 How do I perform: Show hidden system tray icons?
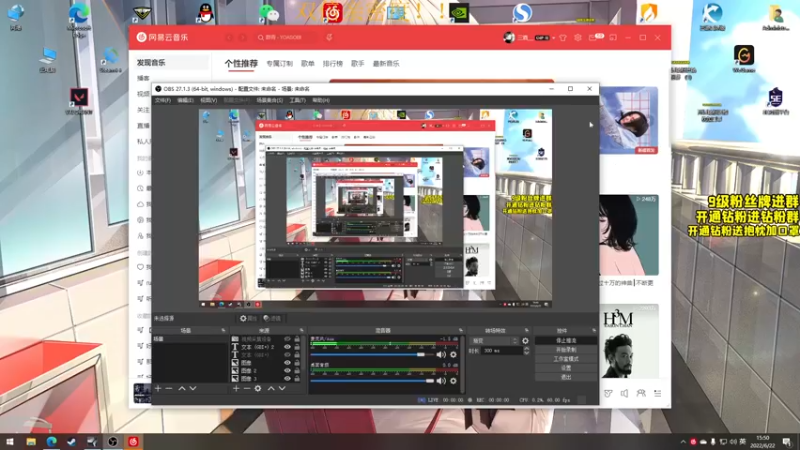click(x=683, y=442)
